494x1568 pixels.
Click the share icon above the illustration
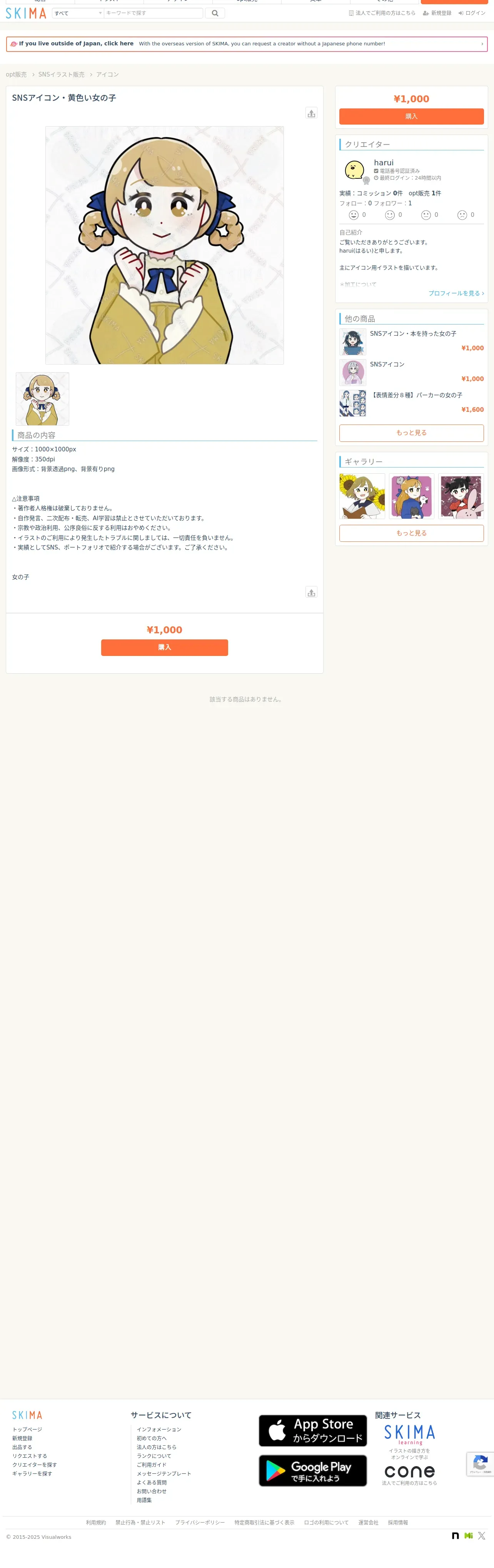[x=311, y=113]
